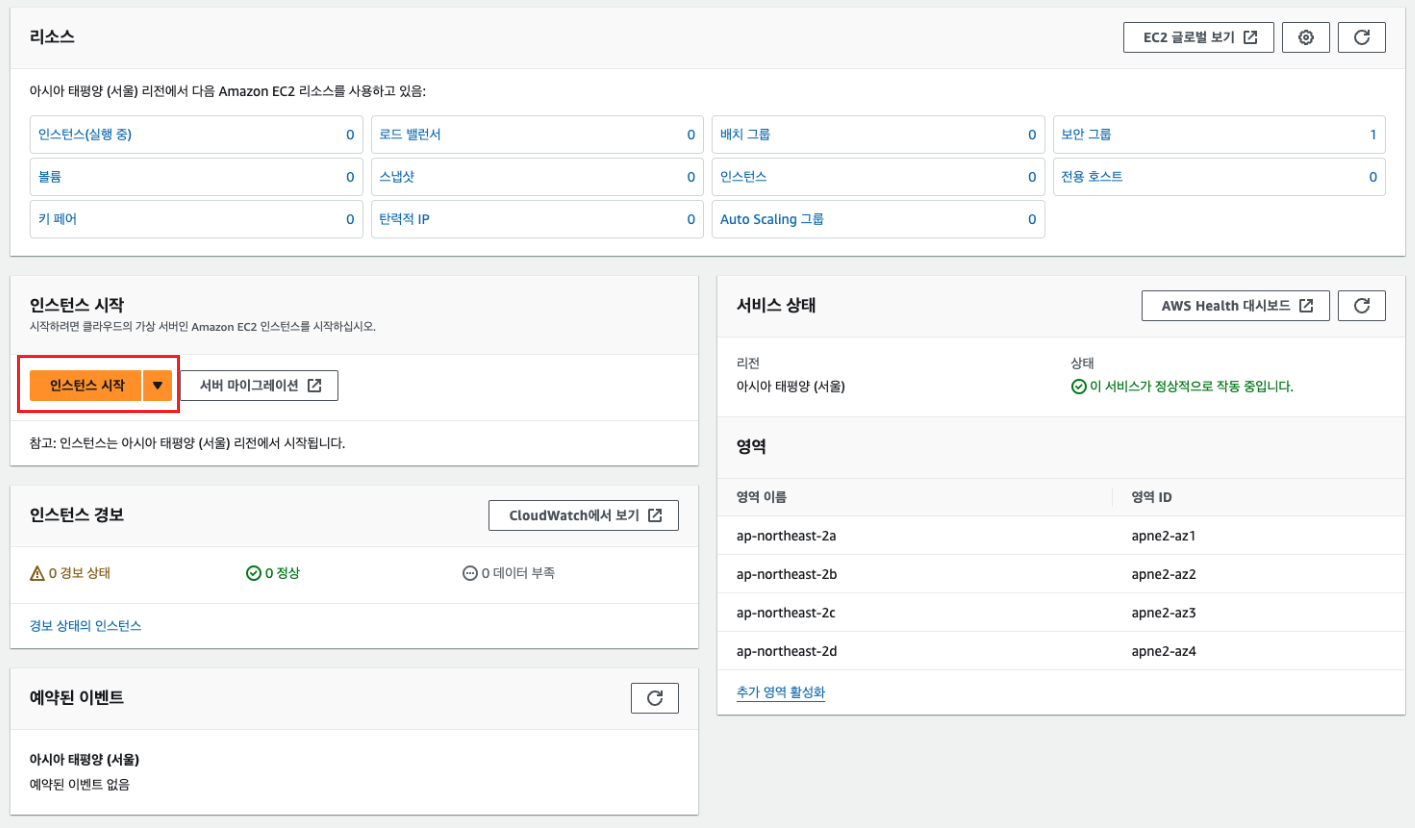Click the orange 인스턴스 시작 button
The image size is (1415, 828).
pyautogui.click(x=86, y=385)
